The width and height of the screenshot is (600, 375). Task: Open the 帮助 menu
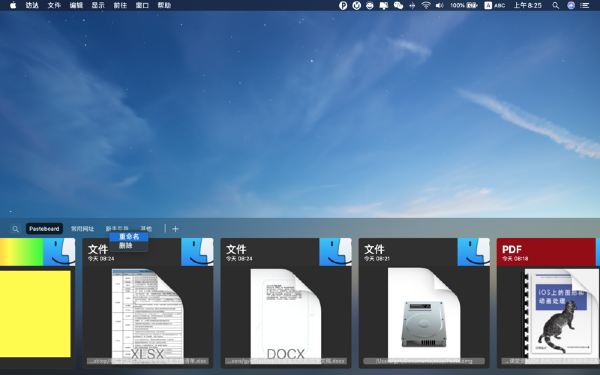click(164, 5)
